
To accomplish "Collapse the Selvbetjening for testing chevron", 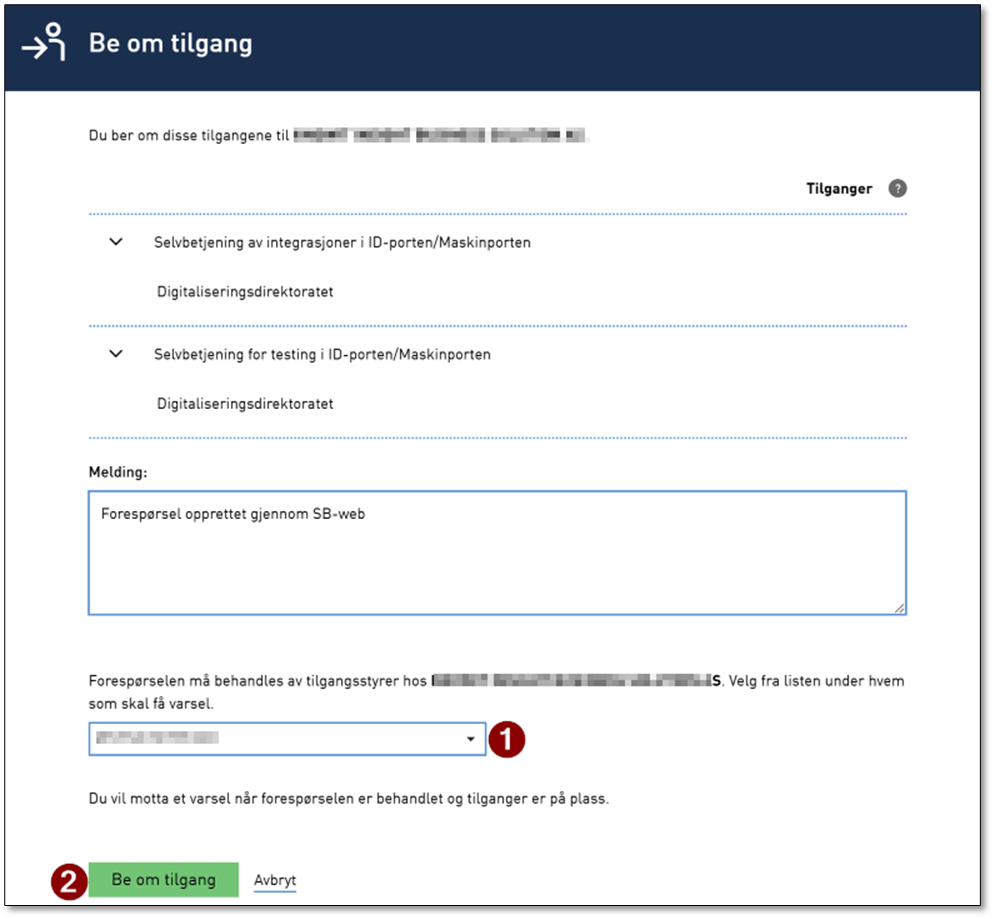I will click(116, 354).
